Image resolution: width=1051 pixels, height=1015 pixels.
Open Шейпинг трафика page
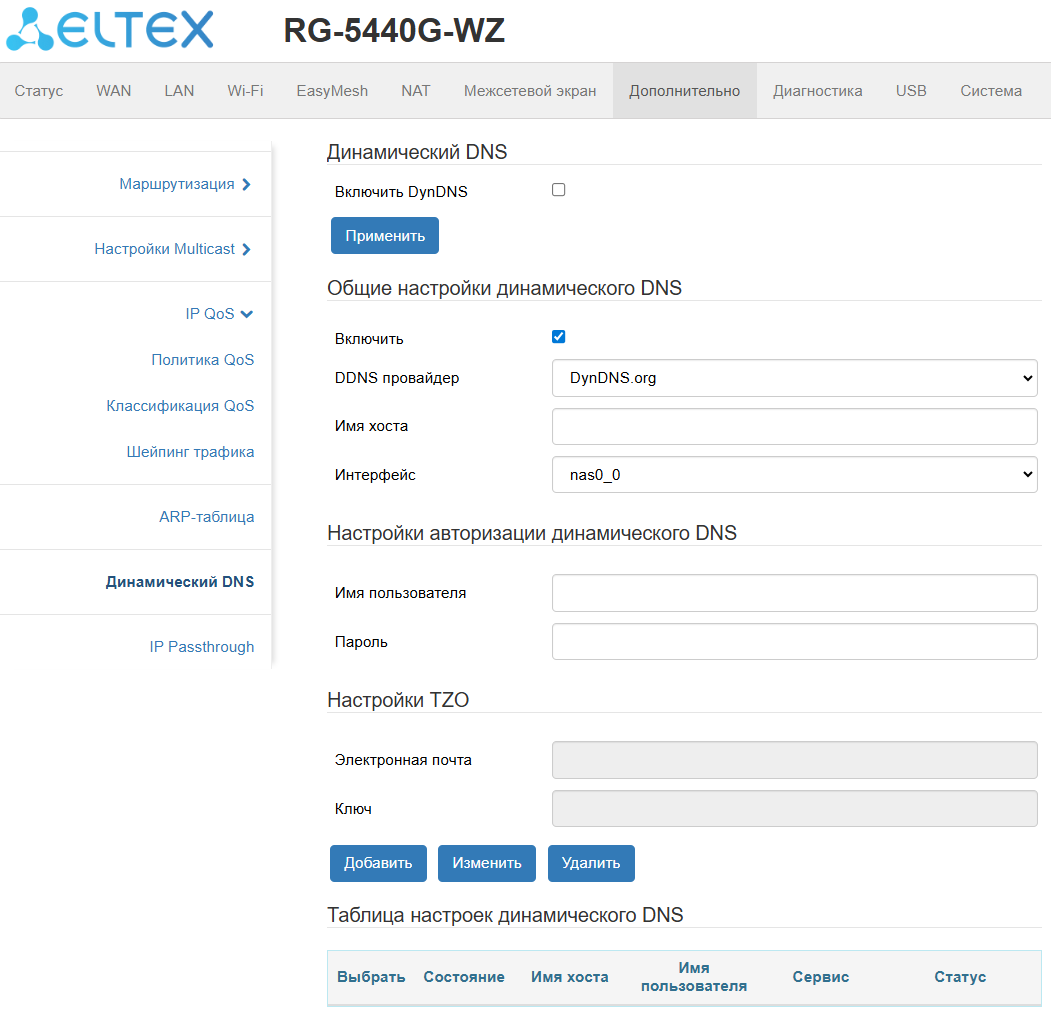coord(190,452)
